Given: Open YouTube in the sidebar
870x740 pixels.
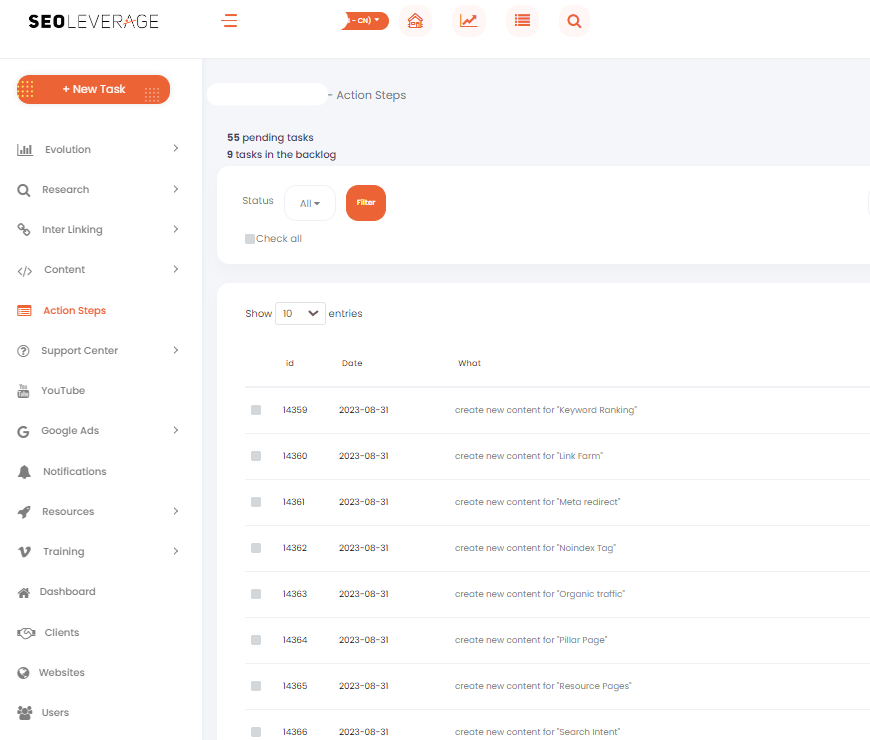Looking at the screenshot, I should click(63, 391).
